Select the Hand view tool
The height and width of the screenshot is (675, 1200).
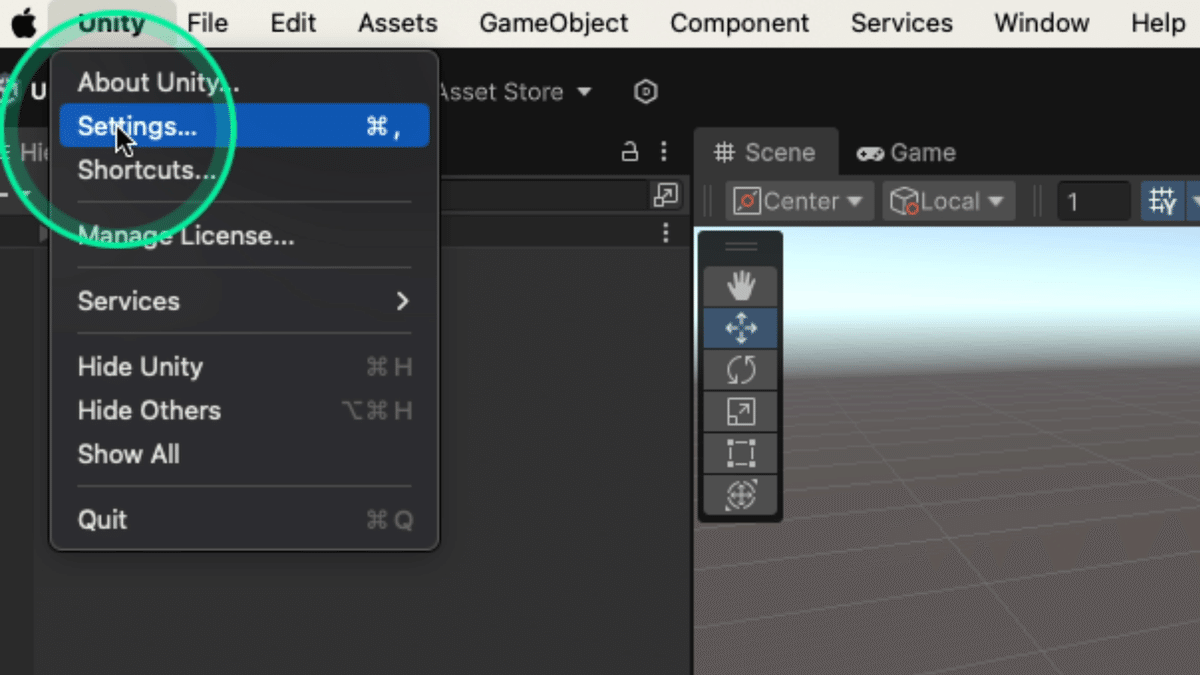740,287
